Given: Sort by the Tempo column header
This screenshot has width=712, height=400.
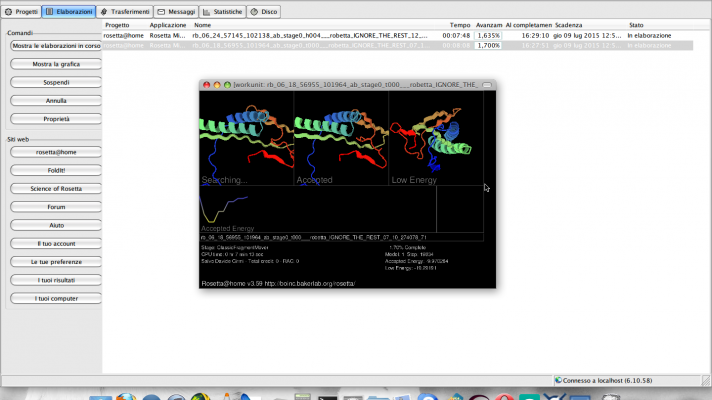Looking at the screenshot, I should 460,25.
